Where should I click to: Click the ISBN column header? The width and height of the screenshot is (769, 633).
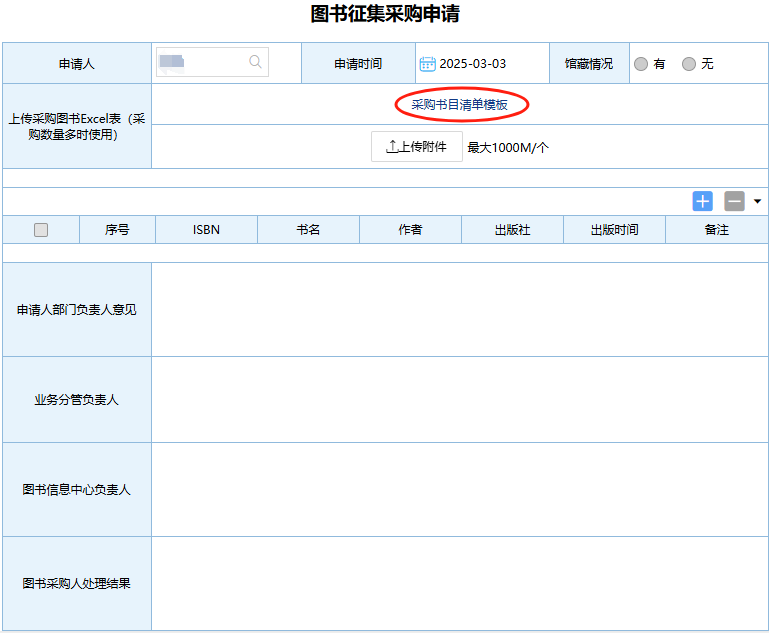coord(206,230)
